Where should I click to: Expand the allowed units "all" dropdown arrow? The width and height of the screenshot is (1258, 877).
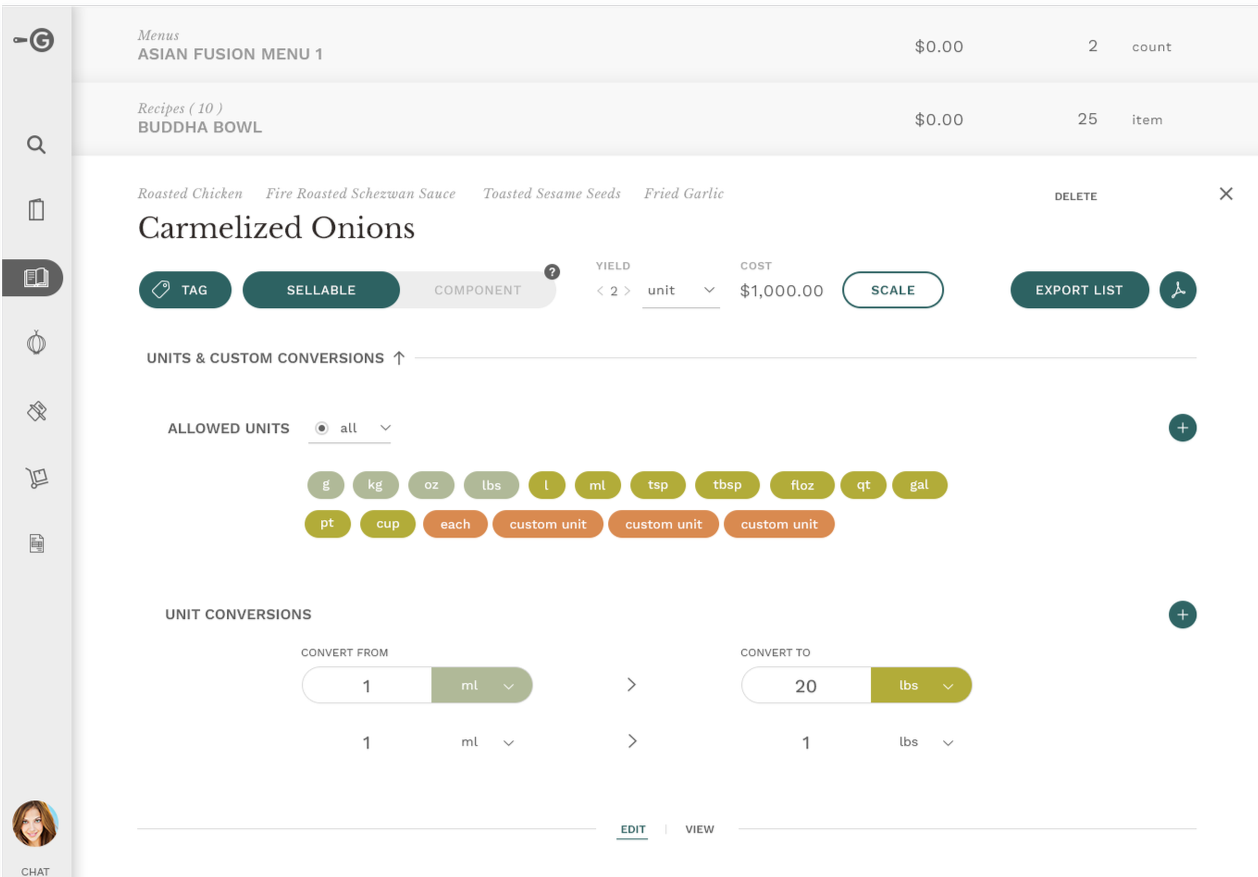[x=384, y=428]
